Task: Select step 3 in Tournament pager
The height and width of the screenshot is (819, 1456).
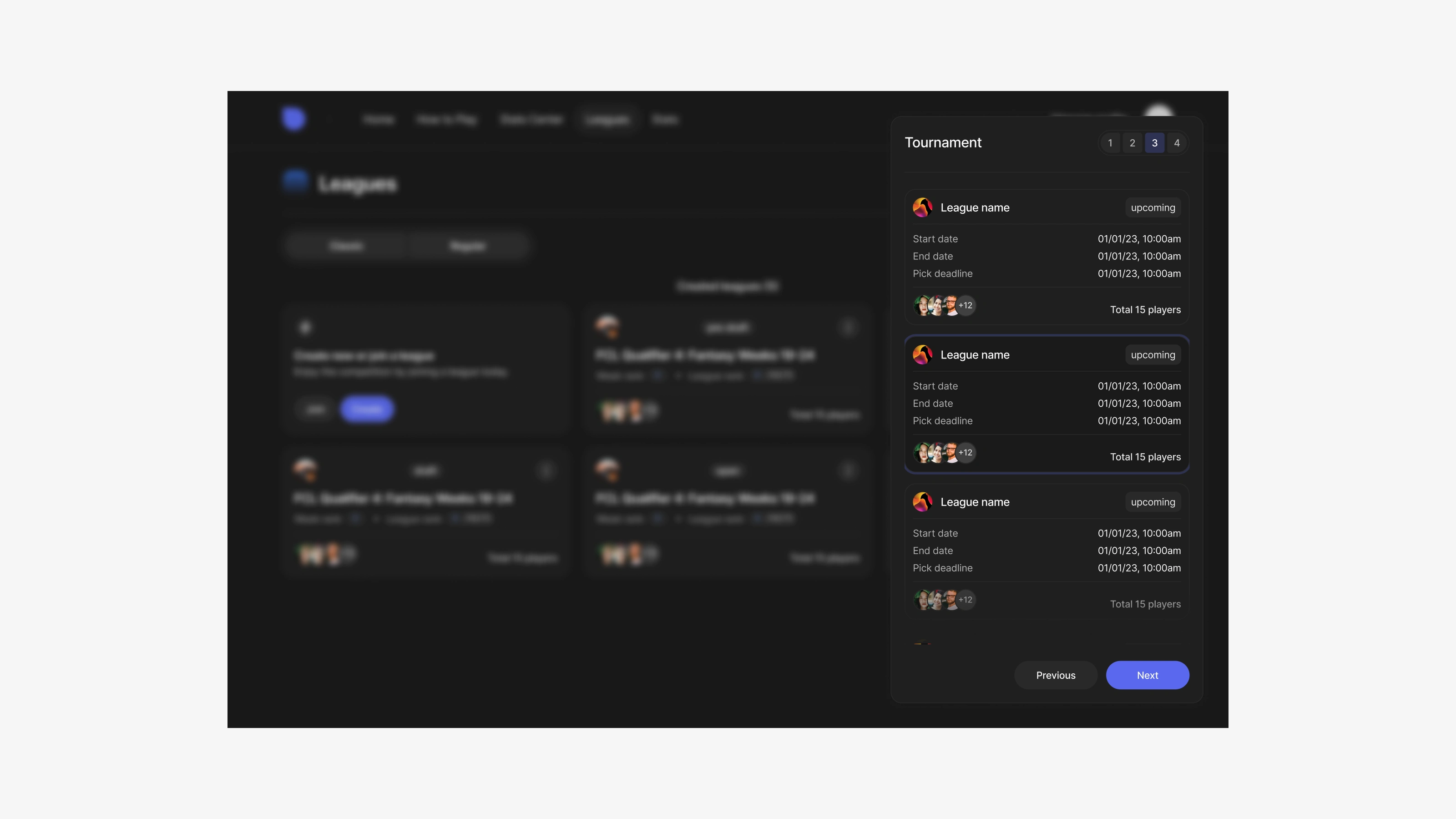Action: click(x=1155, y=143)
